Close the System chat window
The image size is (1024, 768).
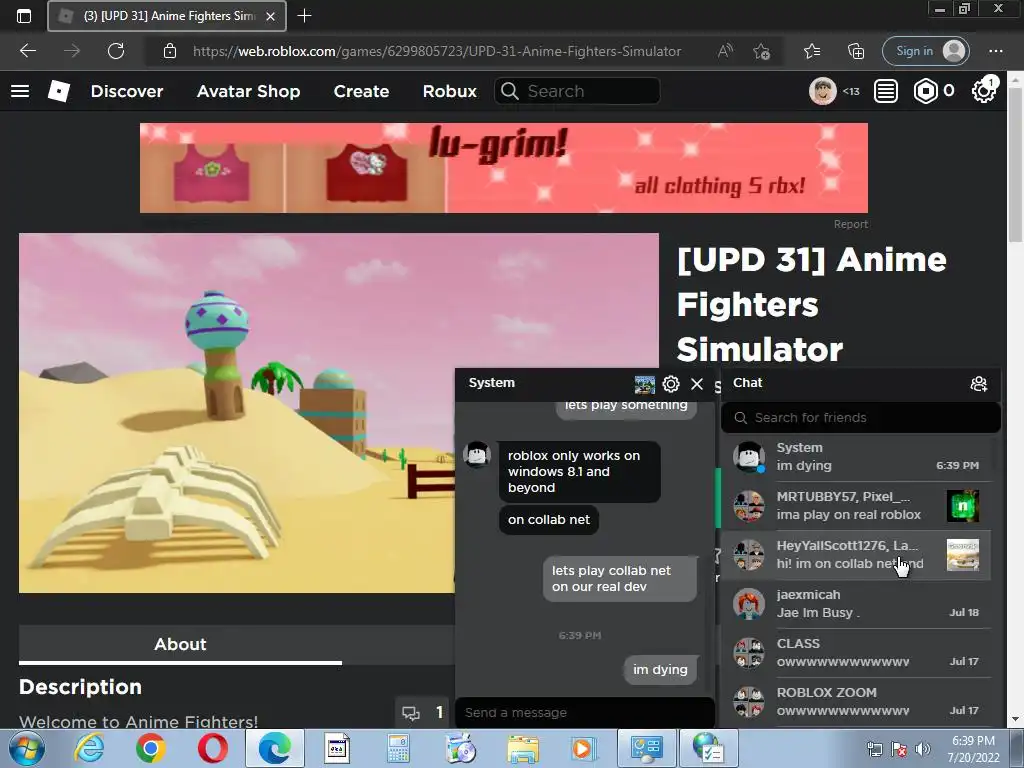(x=697, y=384)
